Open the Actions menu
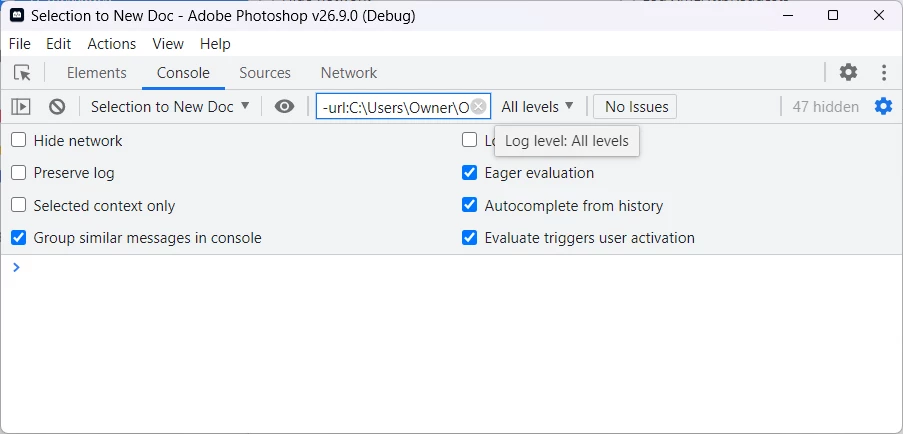The height and width of the screenshot is (434, 903). pos(111,44)
